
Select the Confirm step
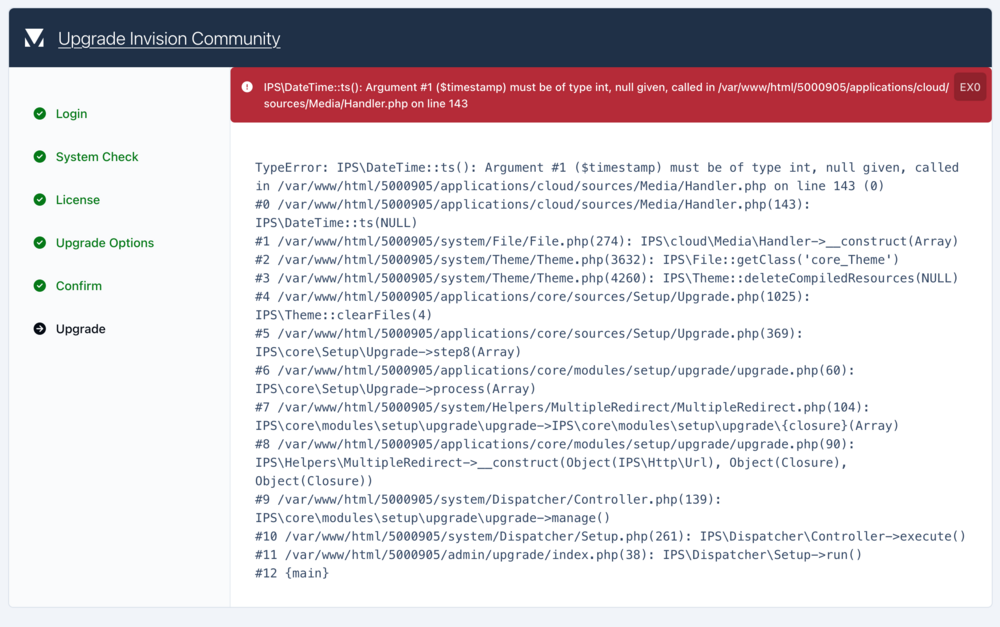pos(78,286)
